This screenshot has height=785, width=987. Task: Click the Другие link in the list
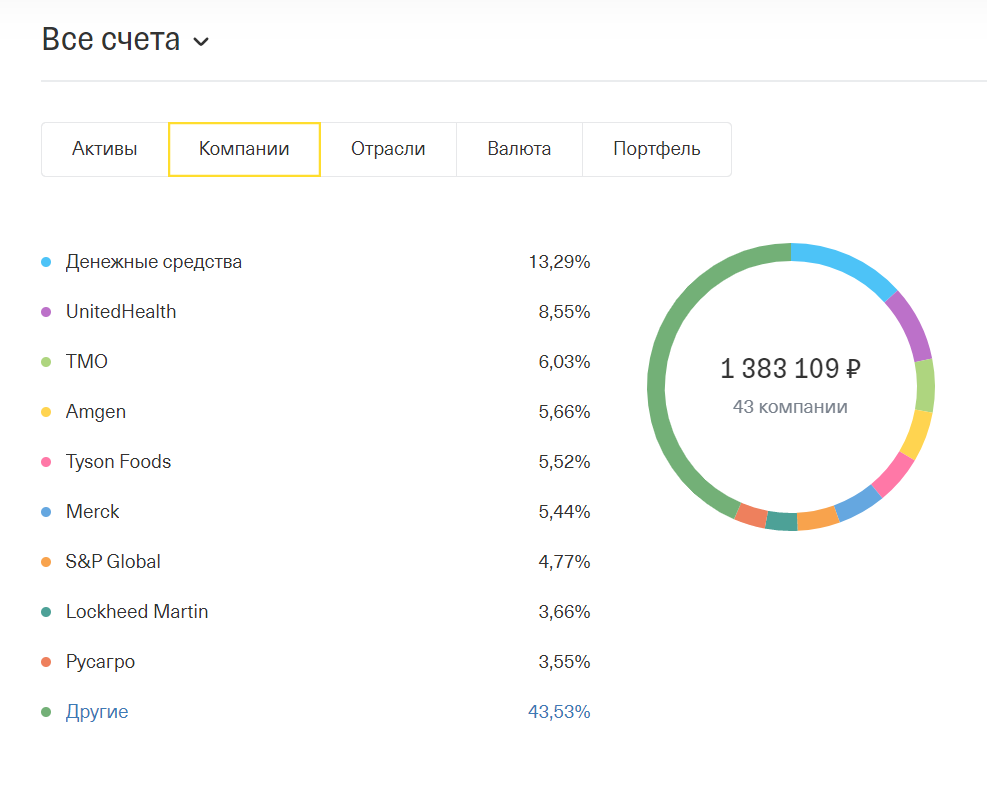pyautogui.click(x=97, y=712)
